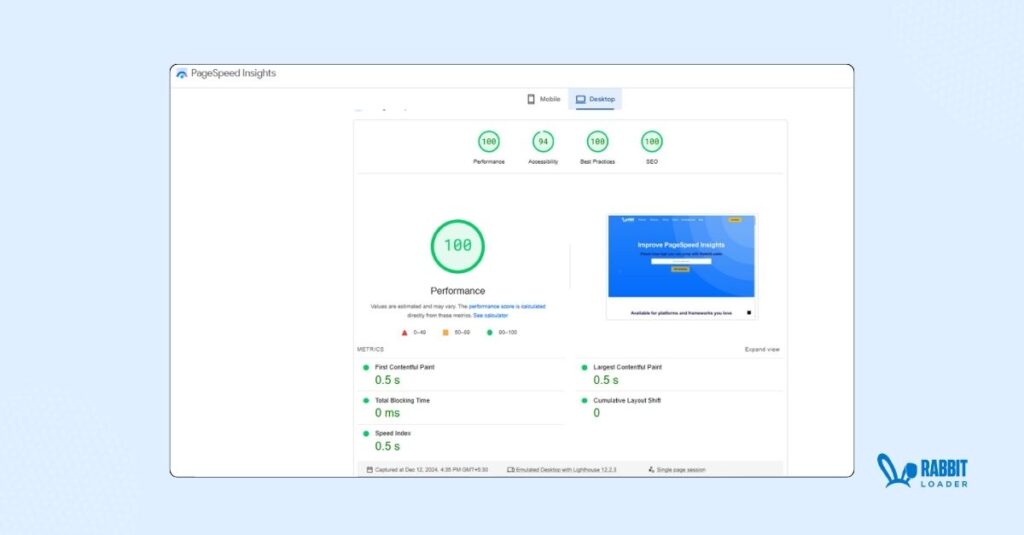The width and height of the screenshot is (1024, 535).
Task: Click the PageSpeed Insights title text
Action: (233, 73)
